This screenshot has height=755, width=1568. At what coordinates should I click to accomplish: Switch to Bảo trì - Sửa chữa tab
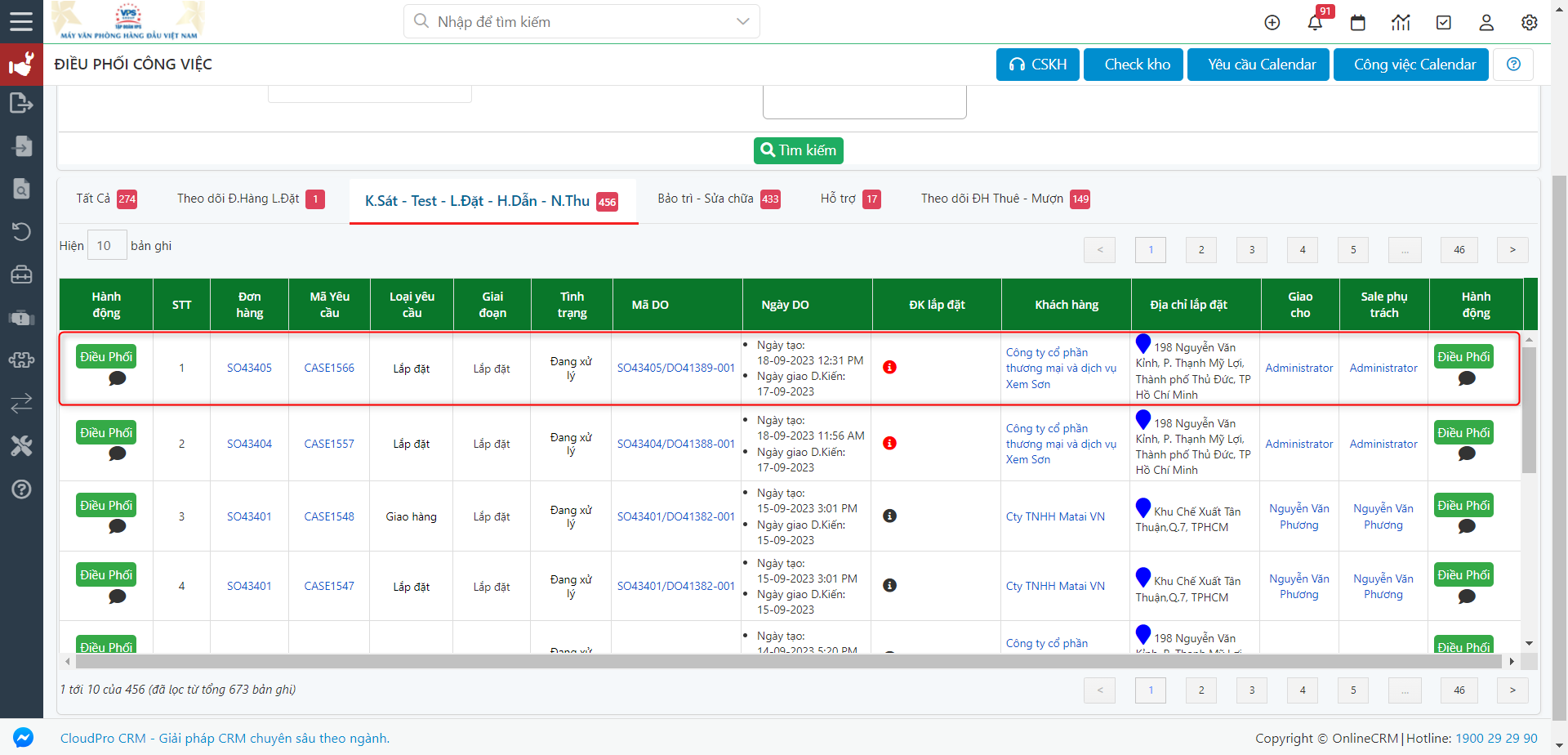pos(719,199)
